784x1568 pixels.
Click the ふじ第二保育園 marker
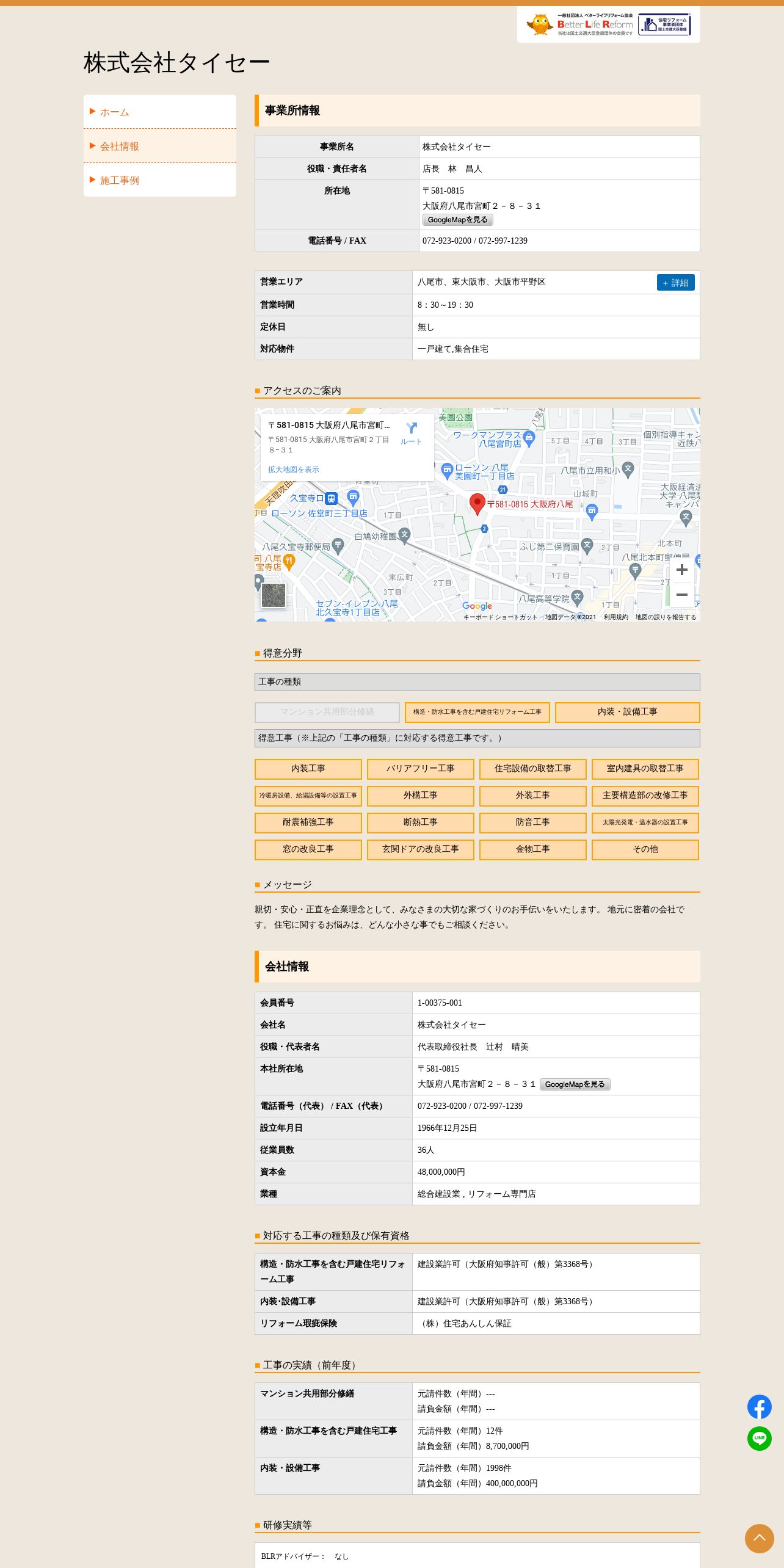point(587,545)
